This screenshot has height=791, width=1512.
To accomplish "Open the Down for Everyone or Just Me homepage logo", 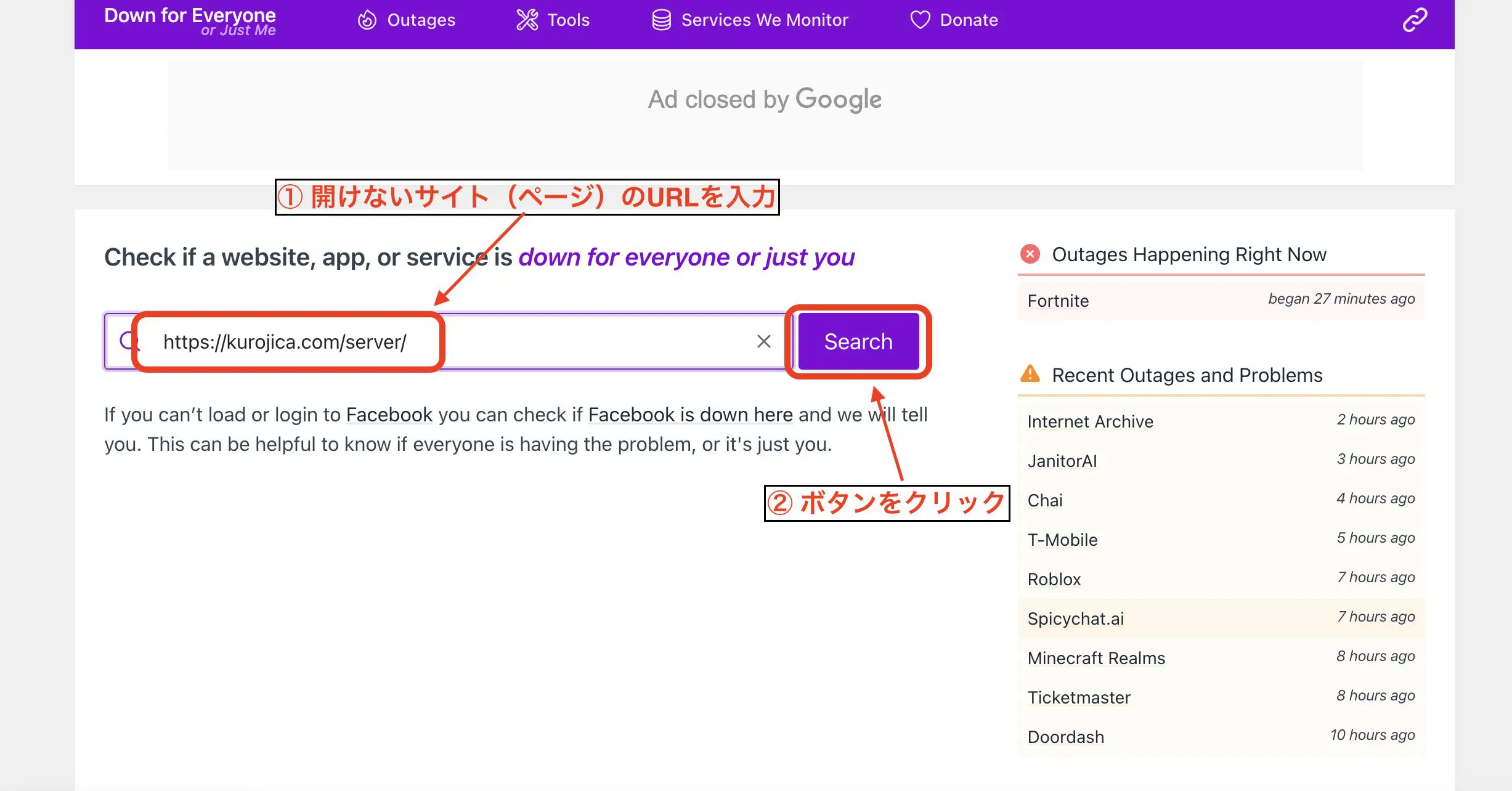I will tap(190, 22).
